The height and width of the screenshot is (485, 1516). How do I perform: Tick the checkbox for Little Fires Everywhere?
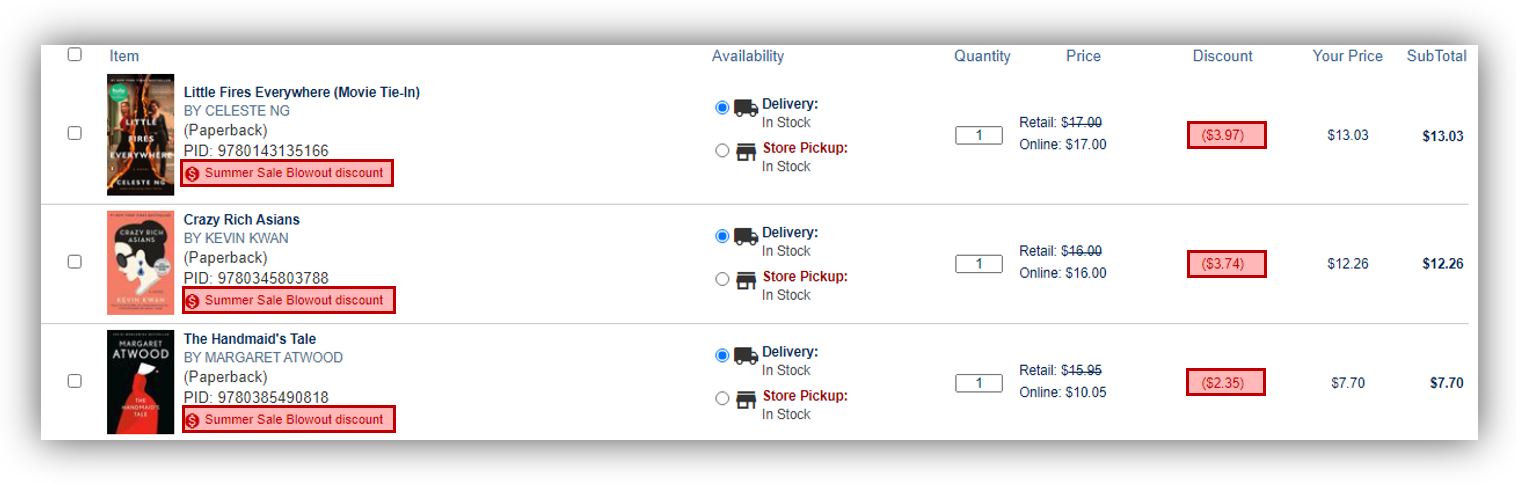[x=75, y=133]
